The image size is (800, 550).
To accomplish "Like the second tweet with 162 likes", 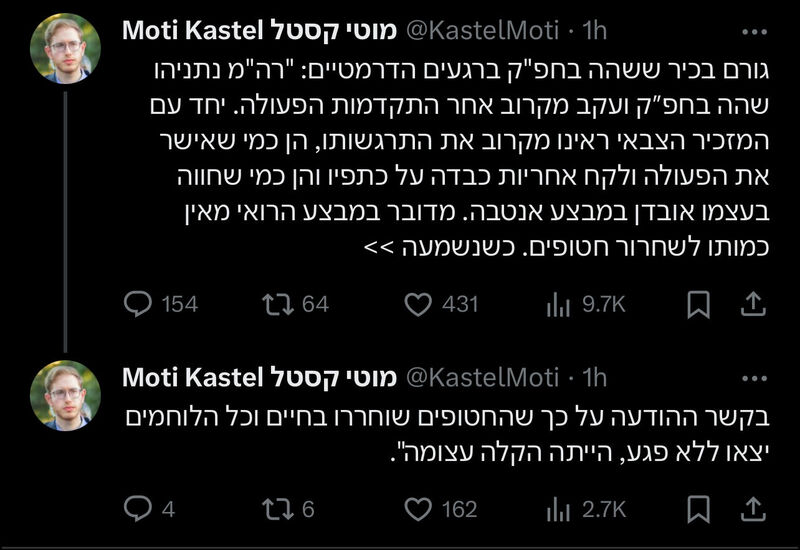I will pyautogui.click(x=418, y=509).
